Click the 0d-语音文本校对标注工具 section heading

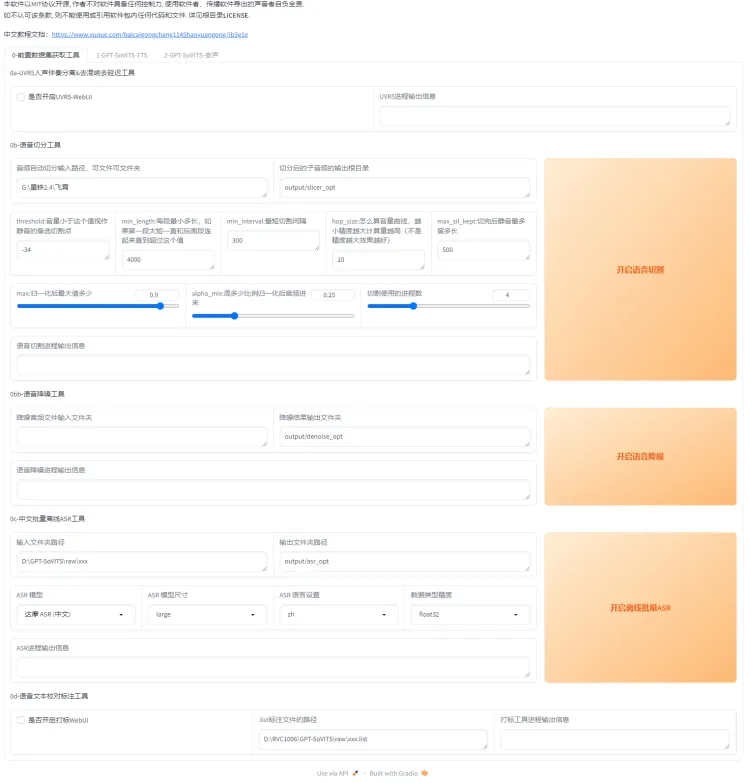[49, 697]
